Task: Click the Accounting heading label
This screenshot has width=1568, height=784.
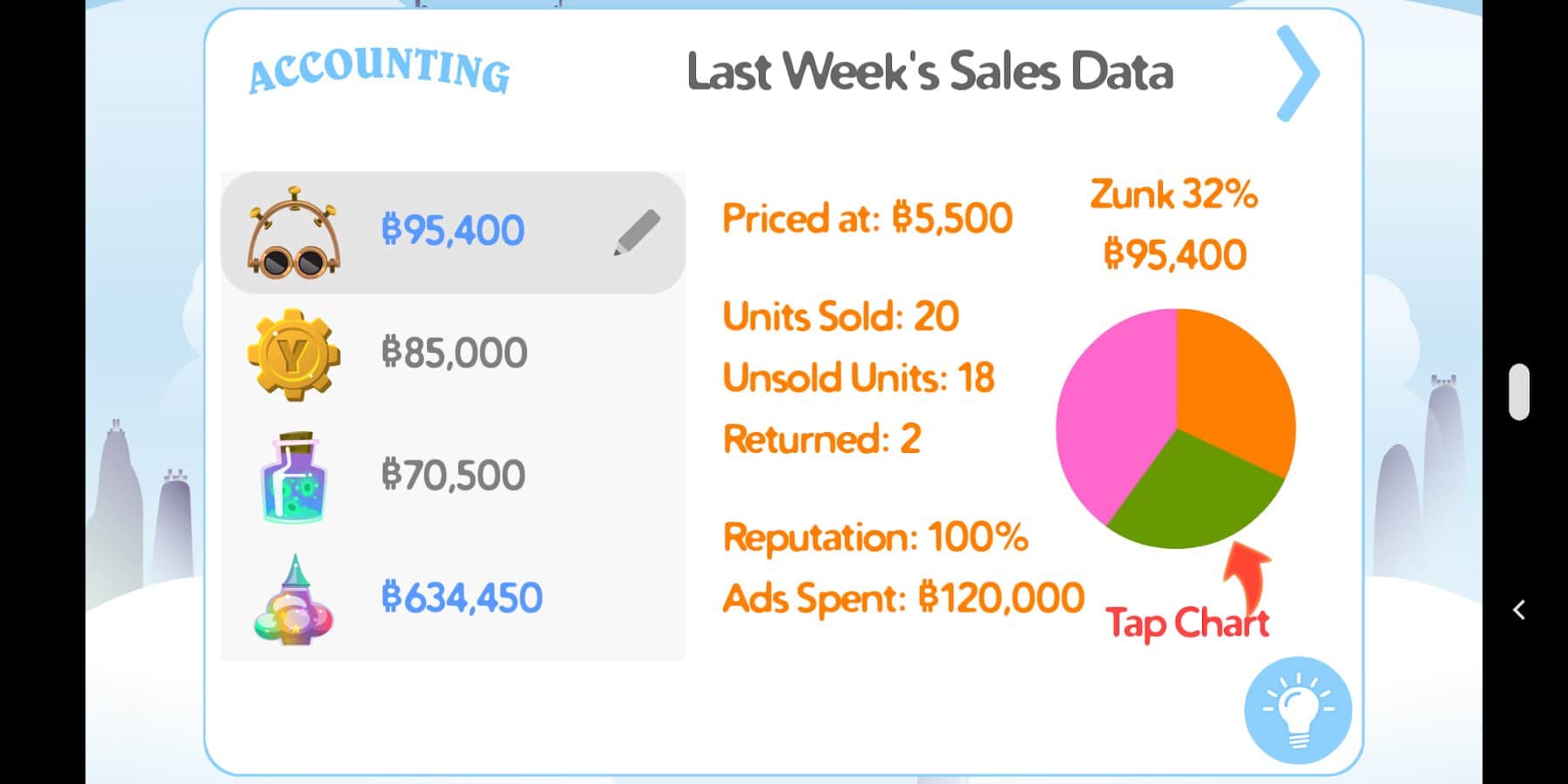Action: [379, 70]
